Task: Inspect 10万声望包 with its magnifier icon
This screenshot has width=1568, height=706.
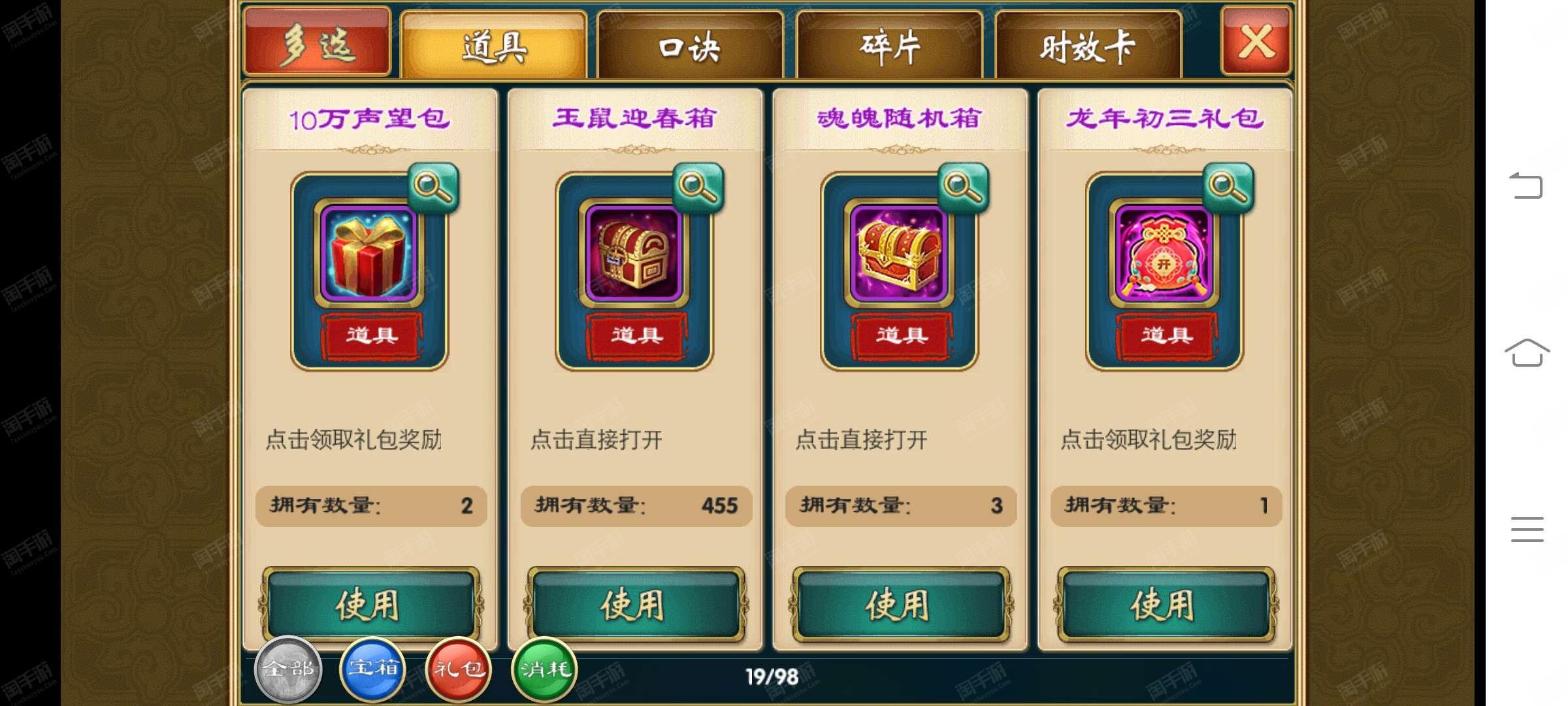Action: click(434, 187)
